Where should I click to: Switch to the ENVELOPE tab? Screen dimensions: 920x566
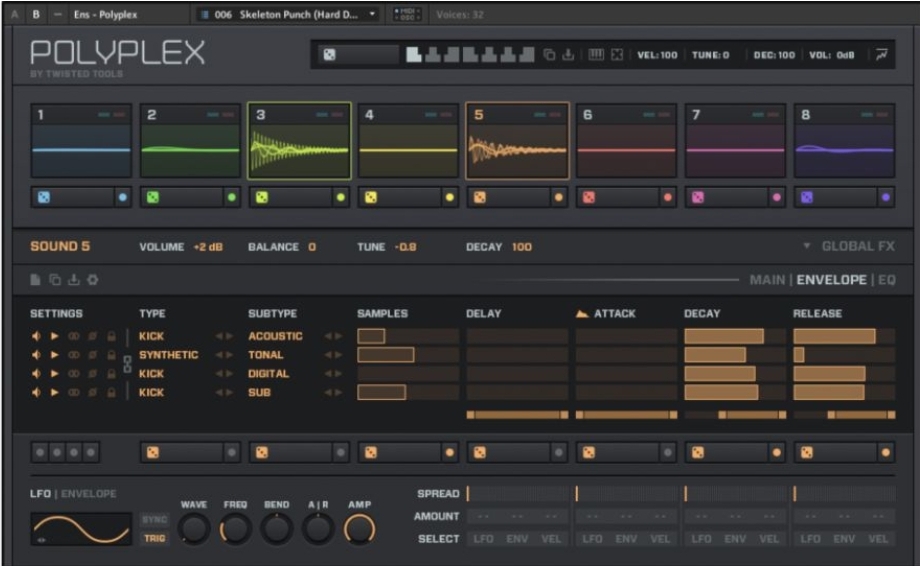831,280
